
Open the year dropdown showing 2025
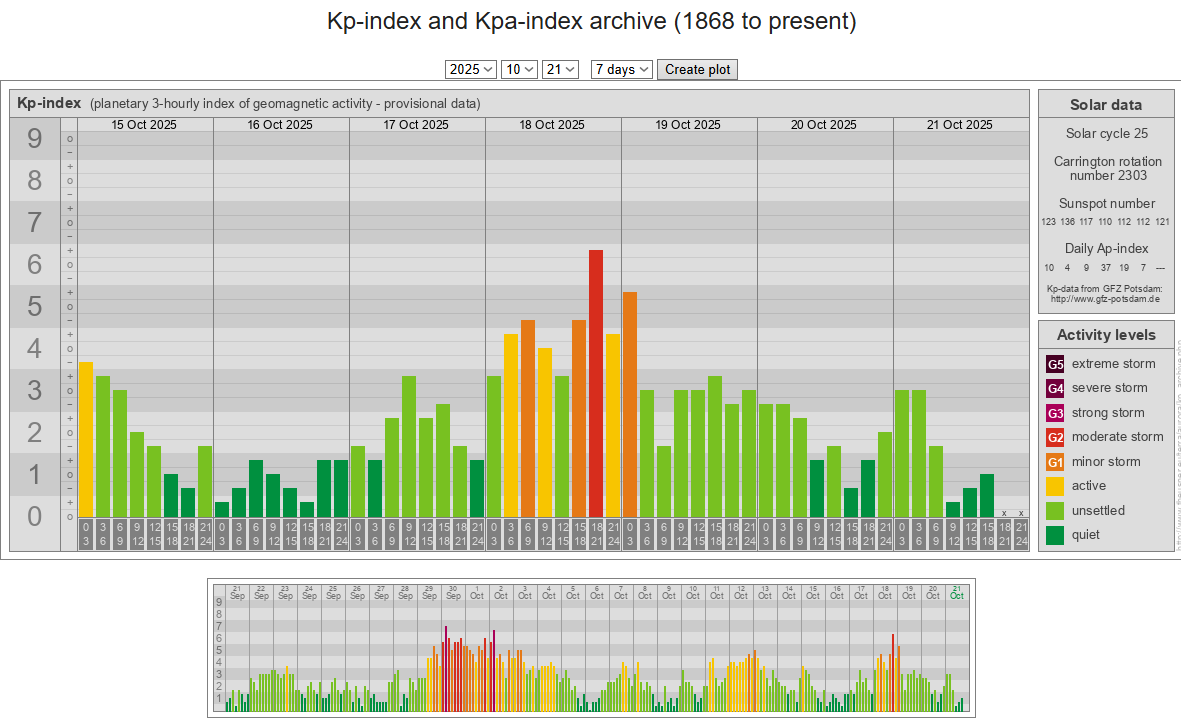470,69
